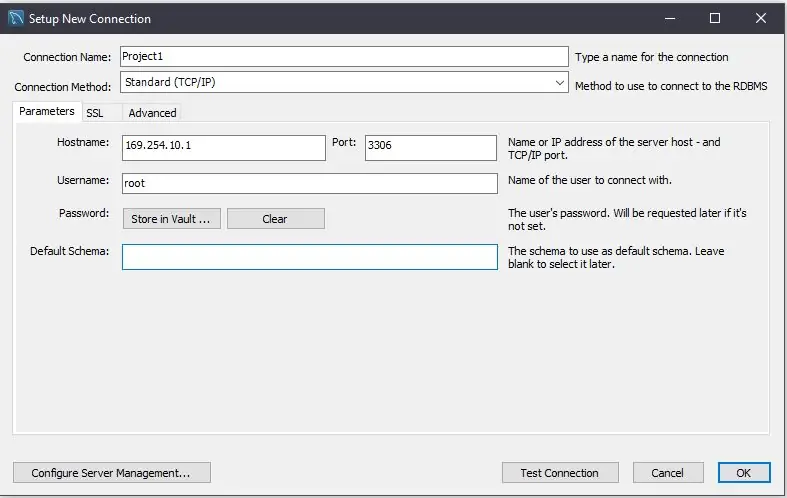Maximize the Setup New Connection window

[715, 19]
